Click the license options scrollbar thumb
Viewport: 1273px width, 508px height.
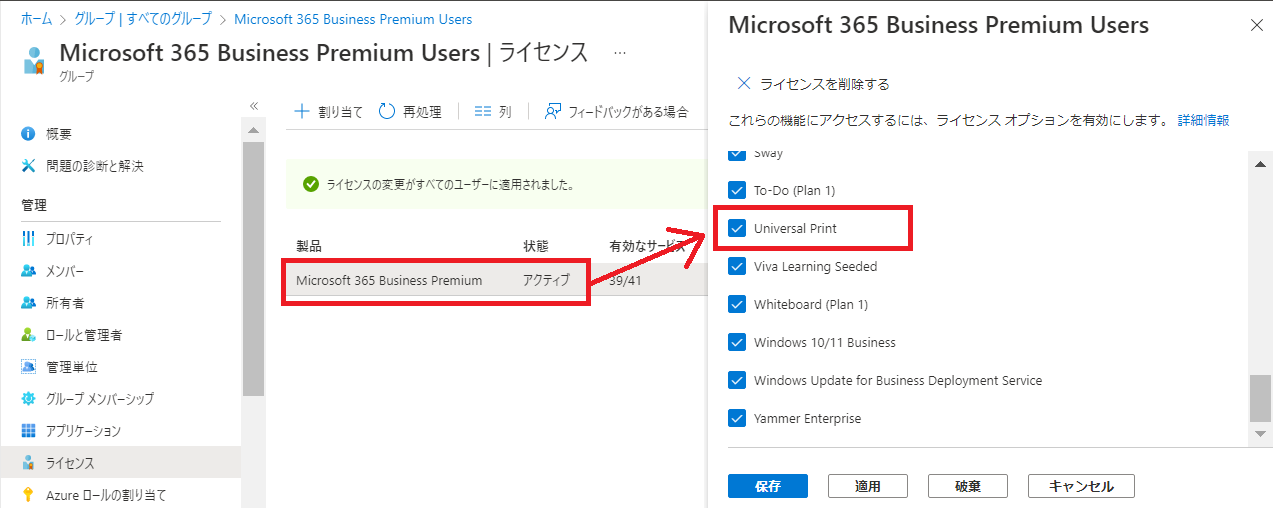pos(1260,399)
